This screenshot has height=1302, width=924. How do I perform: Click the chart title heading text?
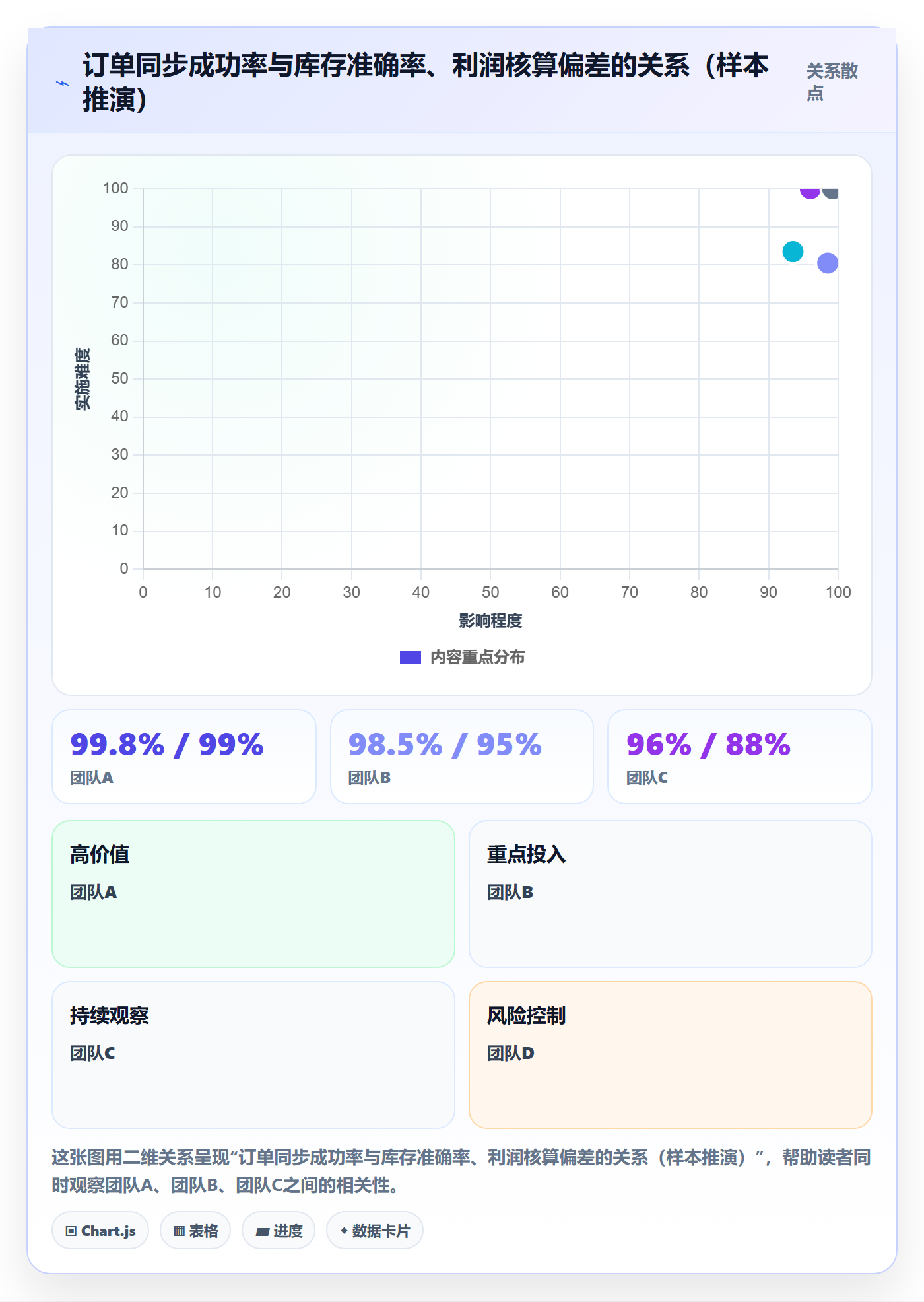click(426, 83)
